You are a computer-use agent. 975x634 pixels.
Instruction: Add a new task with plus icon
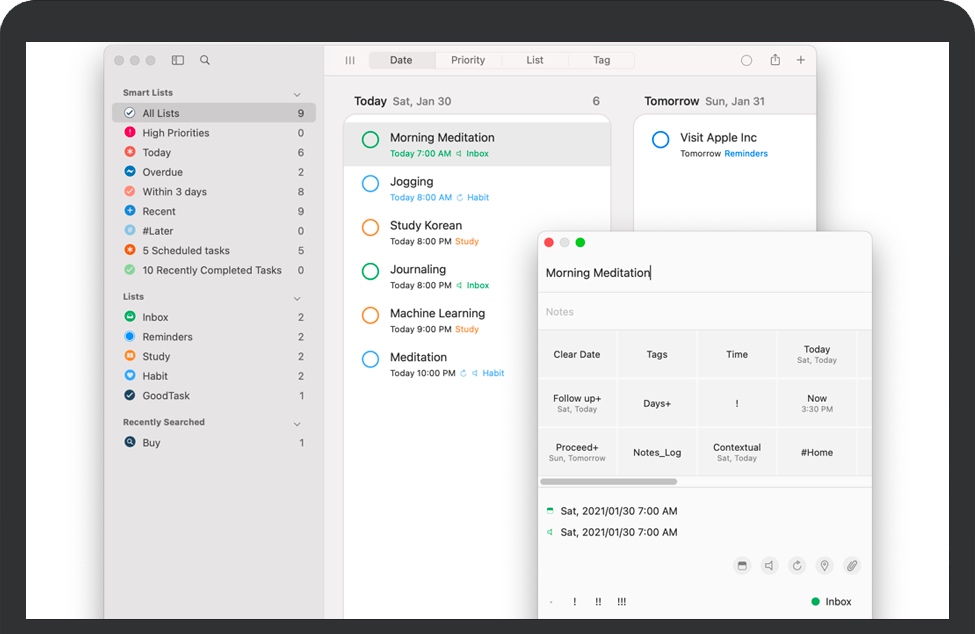click(800, 60)
